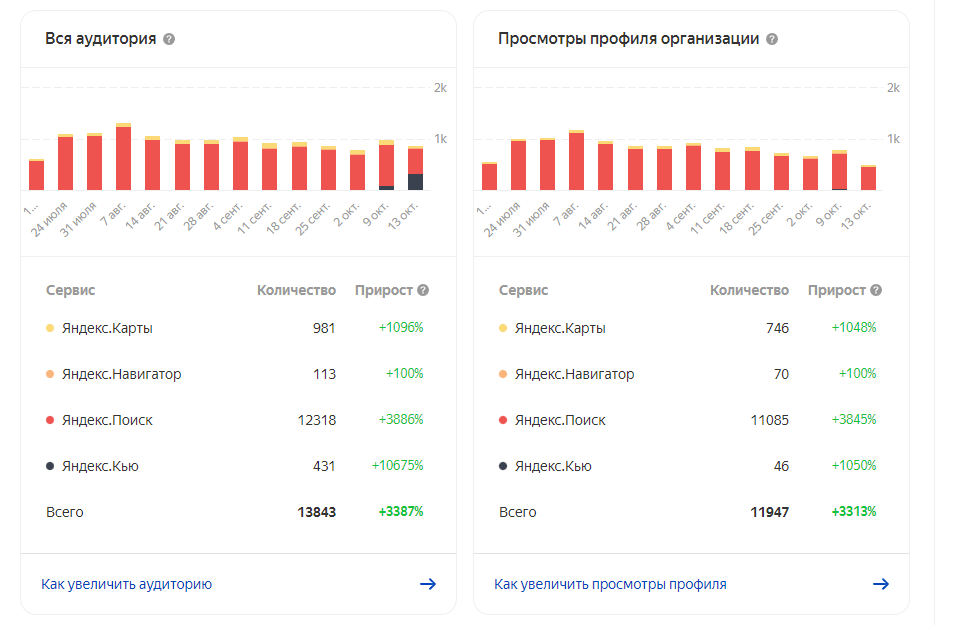
Task: Click the 7 авг. bar in Просмотры профиля chart
Action: point(577,160)
